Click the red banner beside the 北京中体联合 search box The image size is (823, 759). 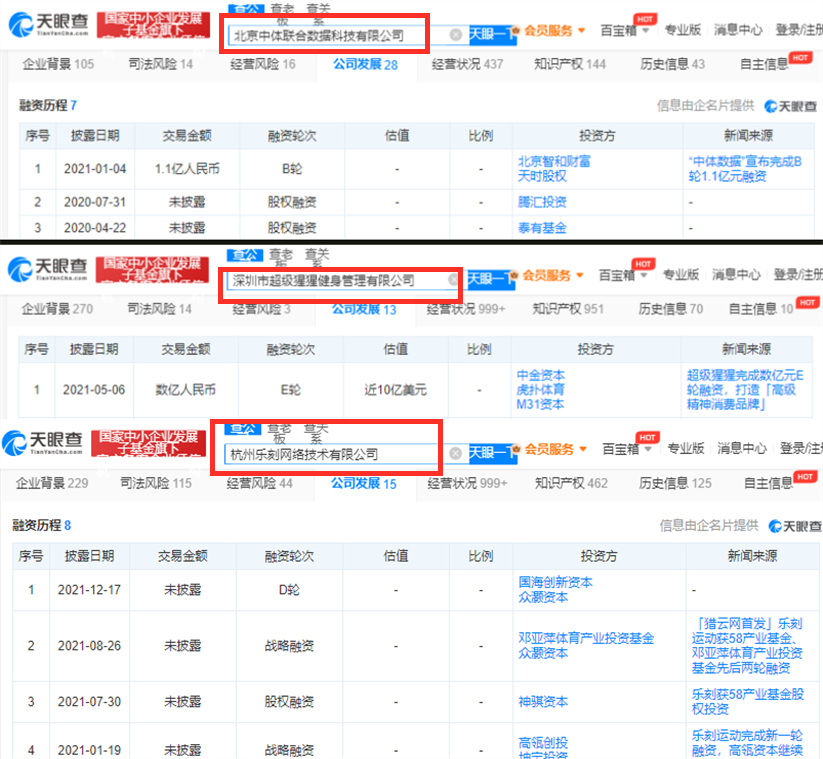click(x=153, y=25)
